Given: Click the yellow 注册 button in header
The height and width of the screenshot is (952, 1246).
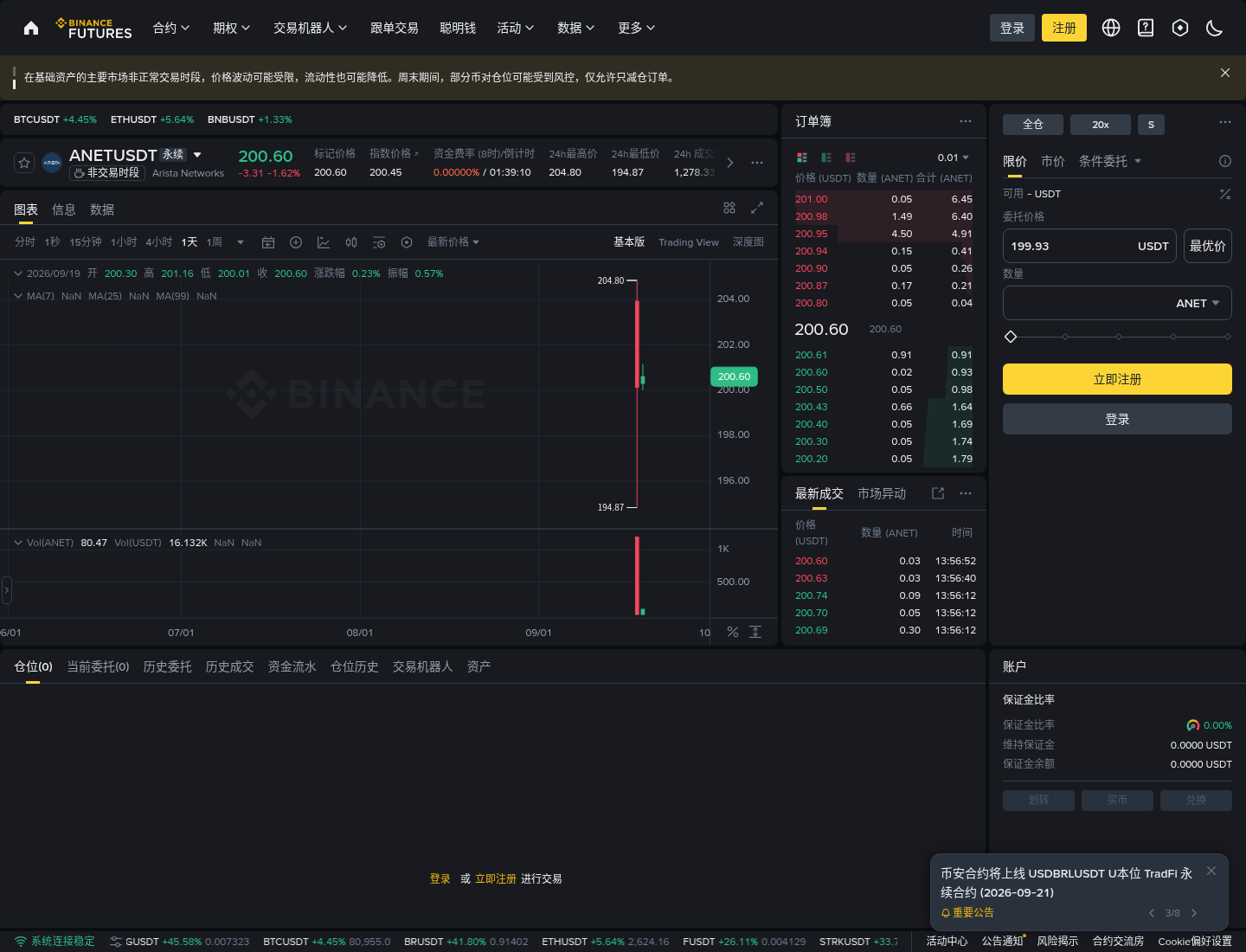Looking at the screenshot, I should 1064,28.
